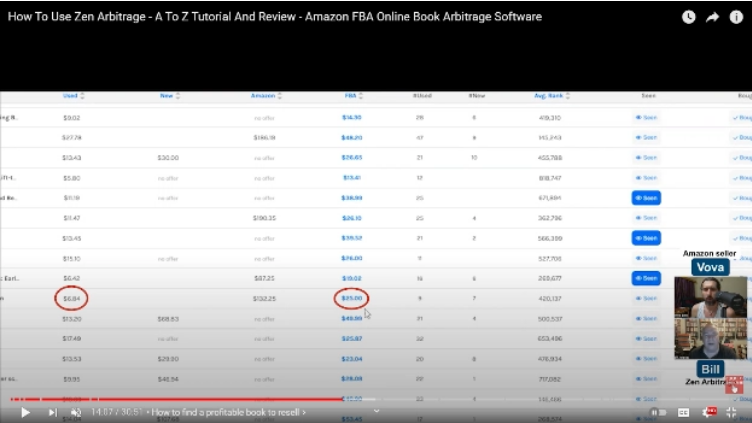Click Vova's webcam thumbnail
The image size is (752, 423).
click(x=710, y=297)
